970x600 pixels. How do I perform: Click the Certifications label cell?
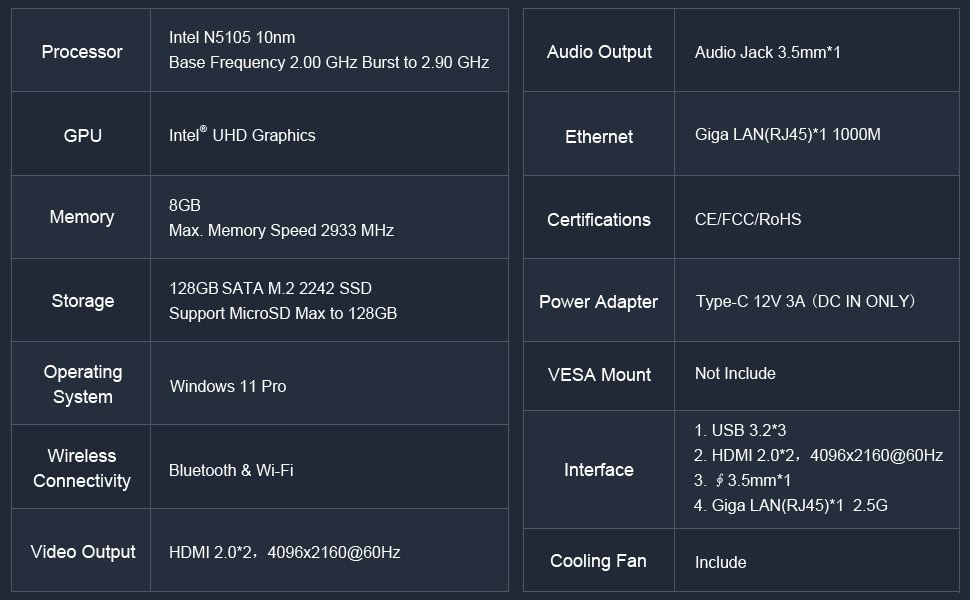coord(599,220)
